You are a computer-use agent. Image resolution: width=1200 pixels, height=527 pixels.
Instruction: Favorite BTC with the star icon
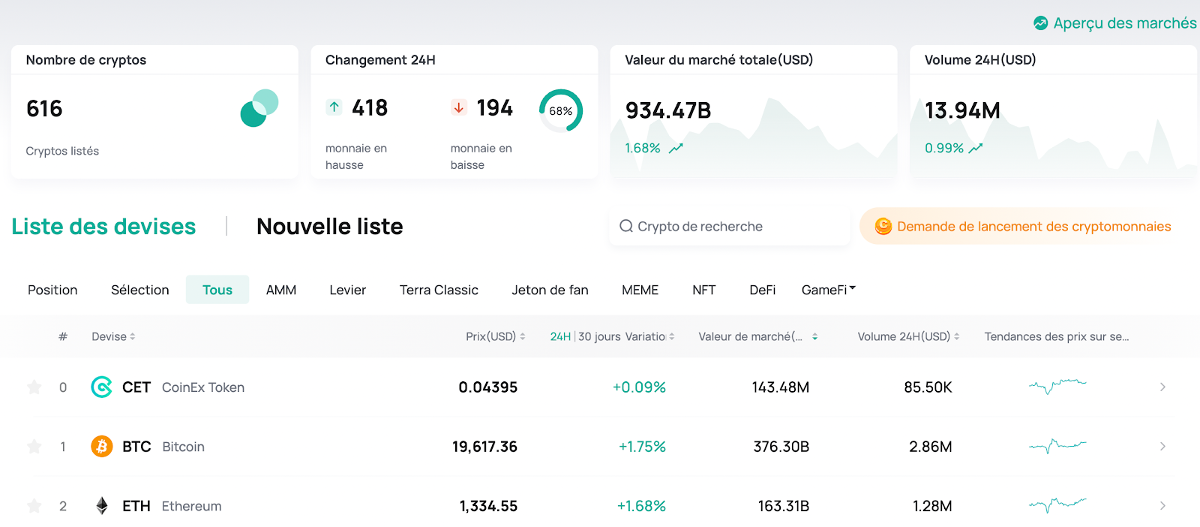point(34,447)
